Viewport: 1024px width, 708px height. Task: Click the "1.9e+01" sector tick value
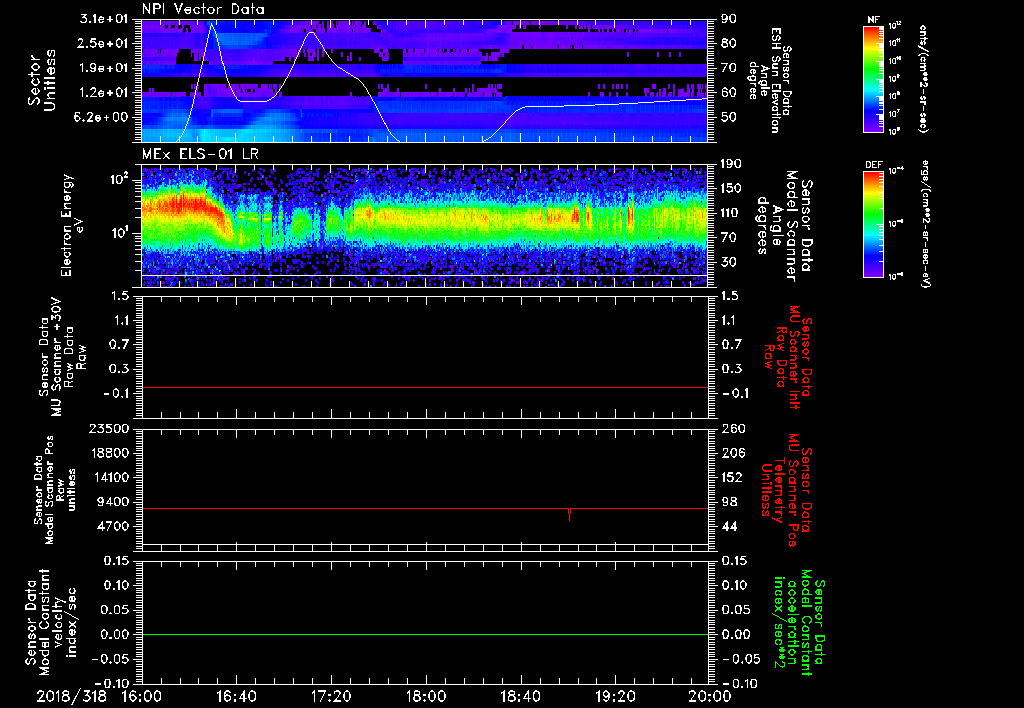[104, 68]
